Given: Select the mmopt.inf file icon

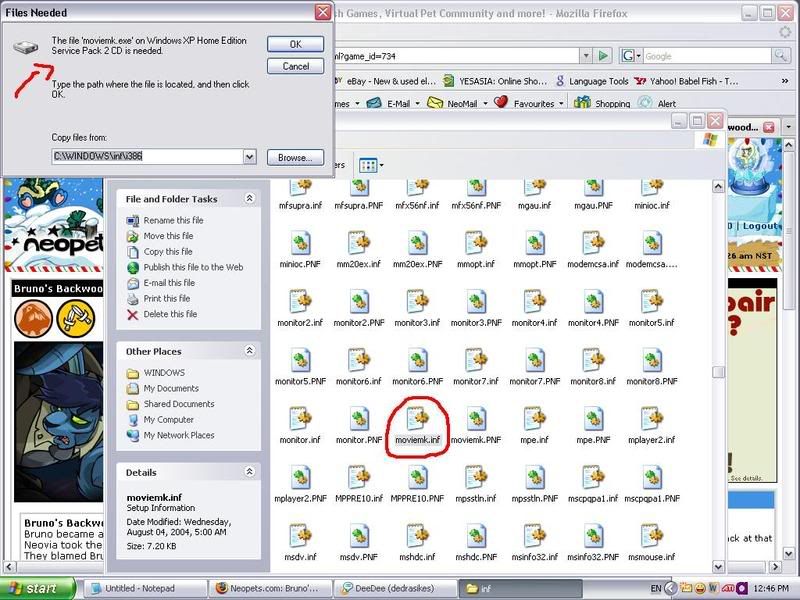Looking at the screenshot, I should pyautogui.click(x=476, y=243).
